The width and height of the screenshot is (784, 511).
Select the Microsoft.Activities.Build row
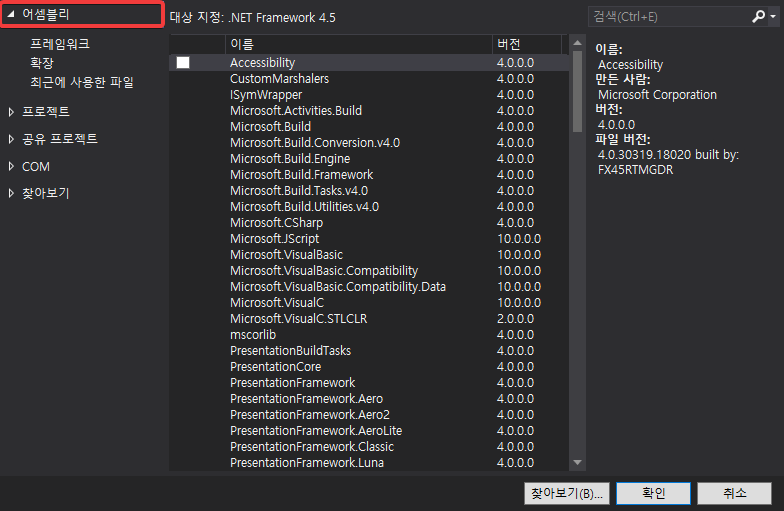click(369, 110)
